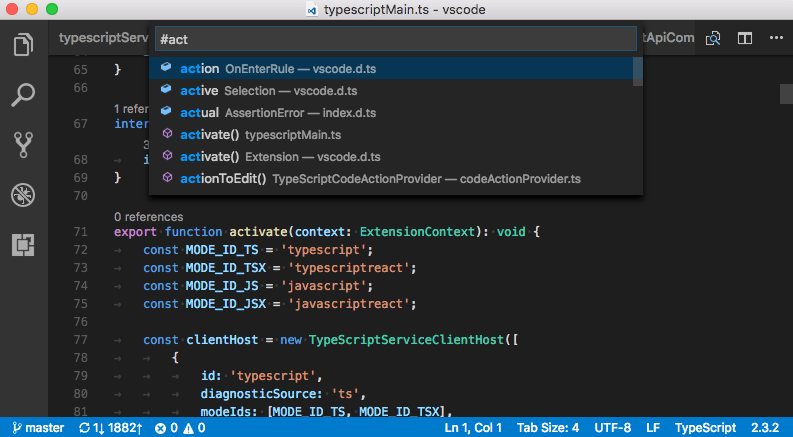Click the method icon beside activate() typescriptMain.ts

coord(167,134)
